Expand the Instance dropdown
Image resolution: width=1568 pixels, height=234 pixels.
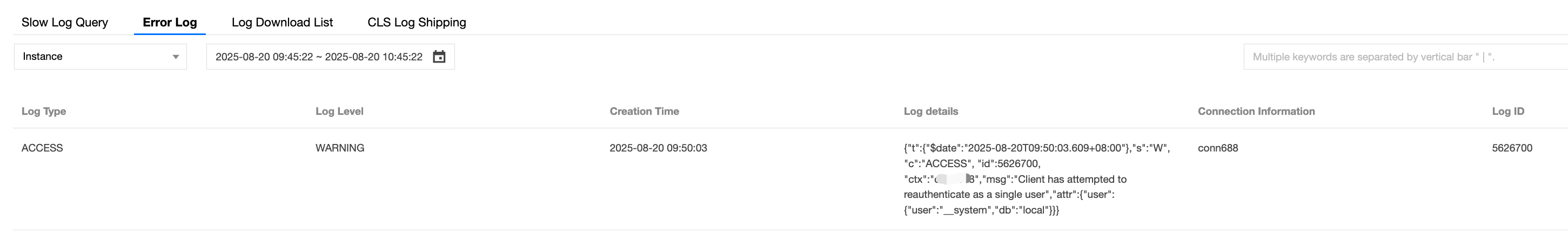point(100,57)
